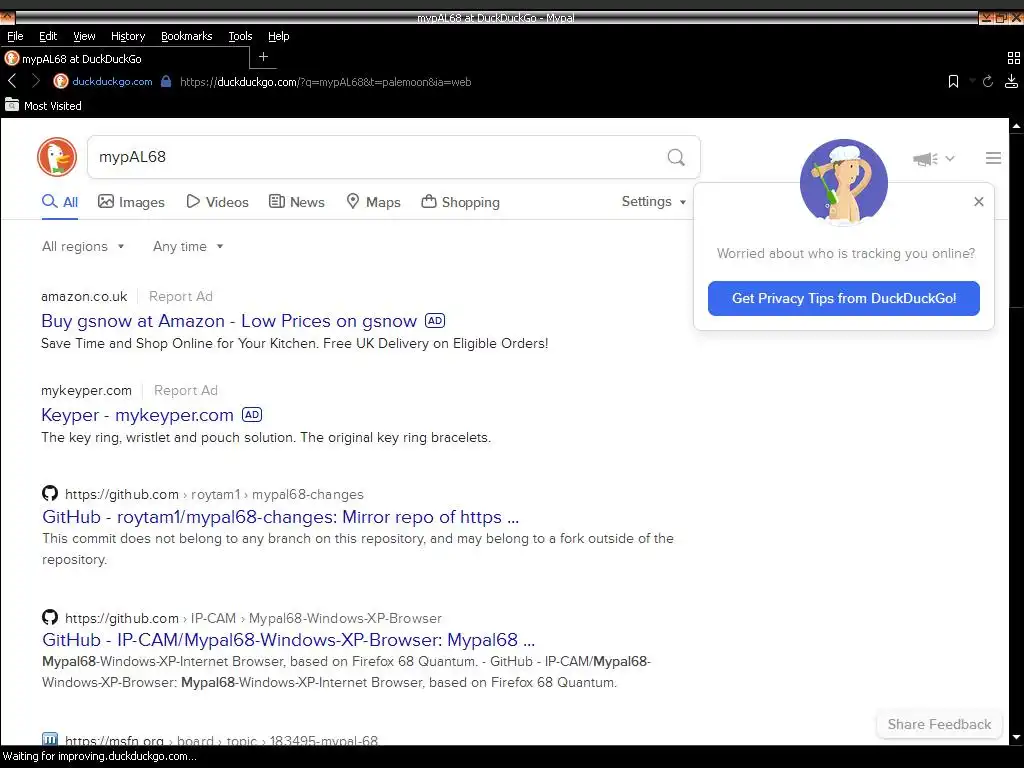Screen dimensions: 1024x768
Task: Click the amazon.co.uk ad domain text
Action: pyautogui.click(x=84, y=296)
